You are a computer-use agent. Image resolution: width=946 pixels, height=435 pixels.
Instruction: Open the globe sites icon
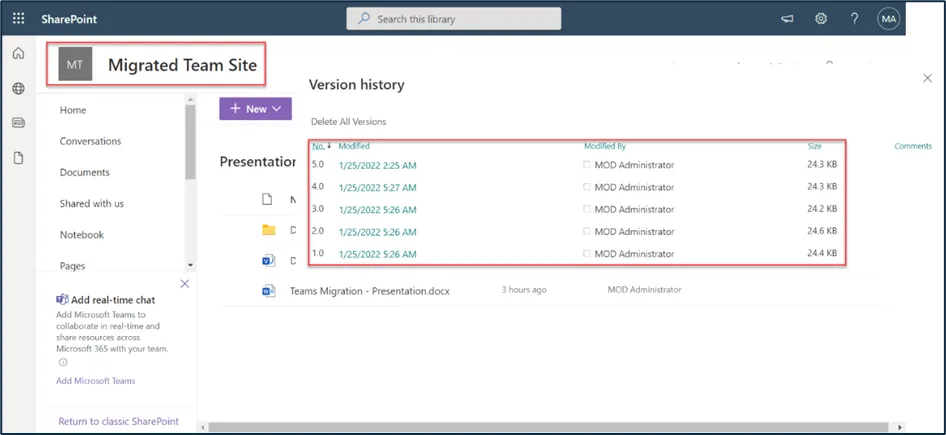click(x=18, y=89)
